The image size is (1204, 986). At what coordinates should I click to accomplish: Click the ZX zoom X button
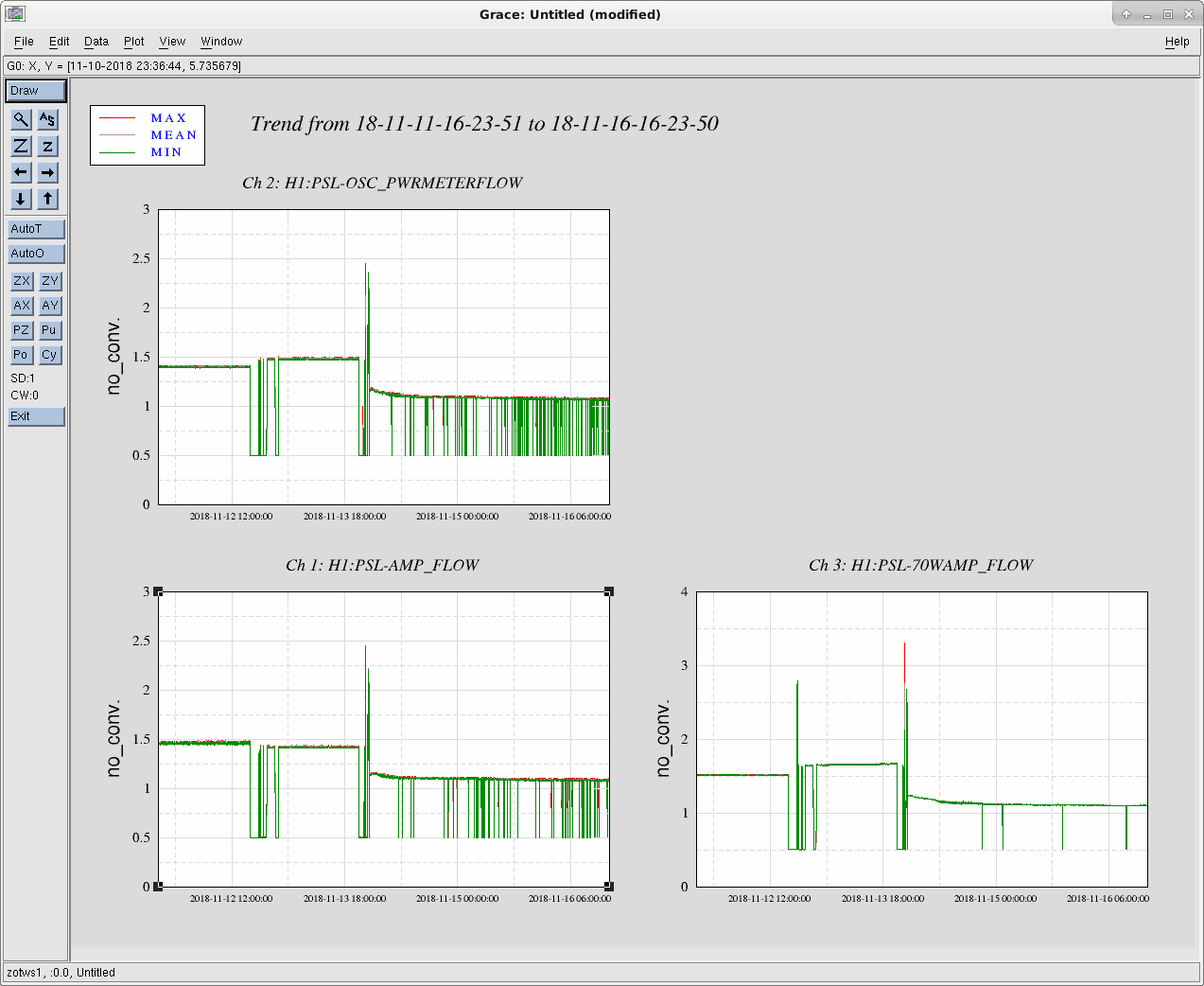click(x=22, y=281)
